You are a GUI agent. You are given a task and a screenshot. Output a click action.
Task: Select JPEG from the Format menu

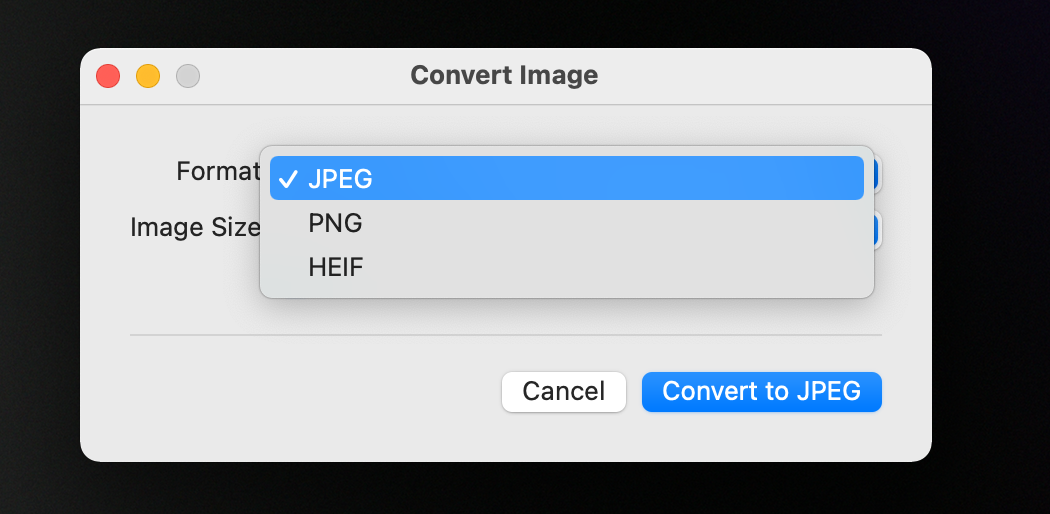coord(567,178)
